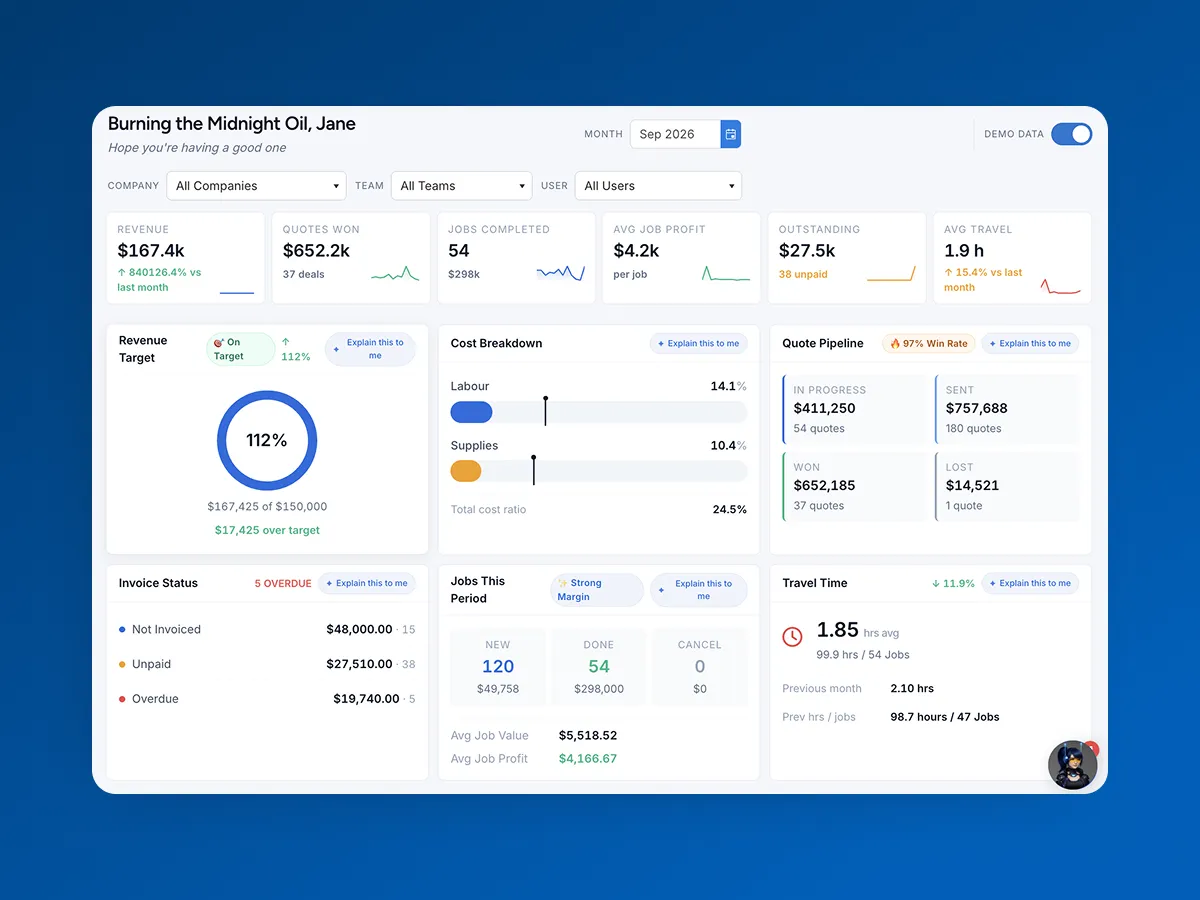This screenshot has height=900, width=1200.
Task: Click the 11.9% decrease in Travel Time
Action: tap(953, 583)
